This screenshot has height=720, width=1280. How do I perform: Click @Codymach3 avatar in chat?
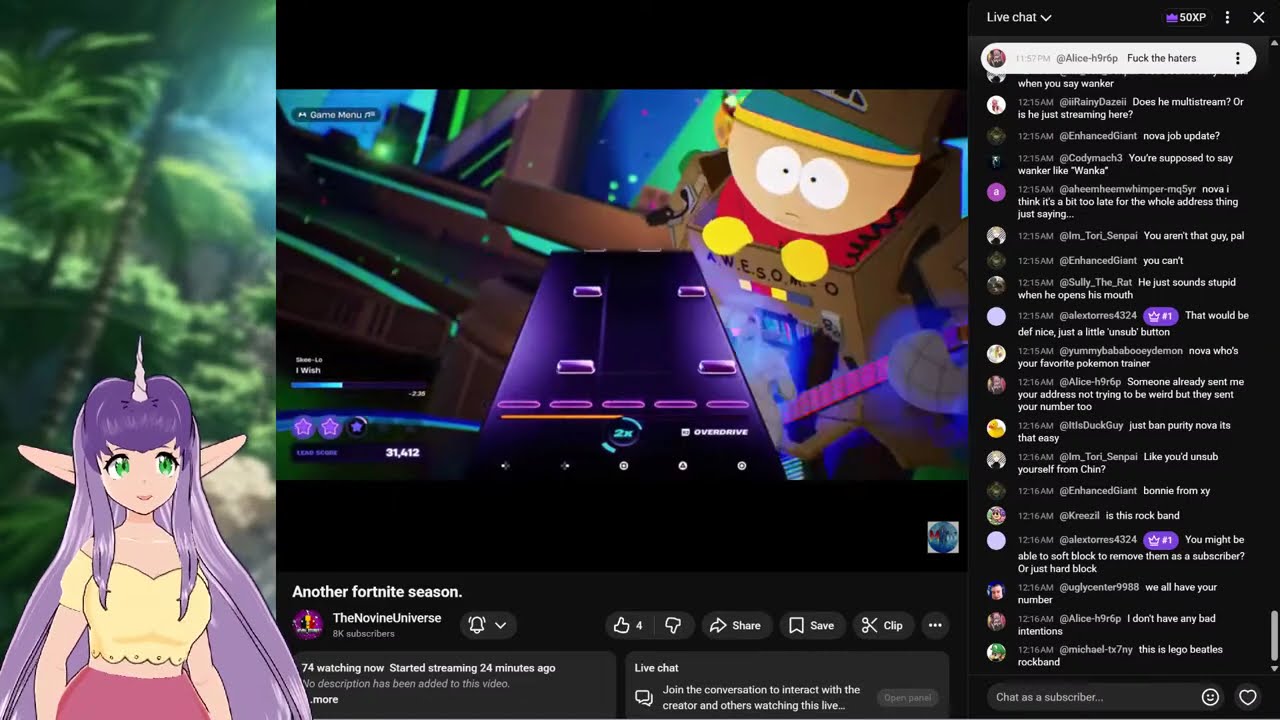(x=996, y=160)
